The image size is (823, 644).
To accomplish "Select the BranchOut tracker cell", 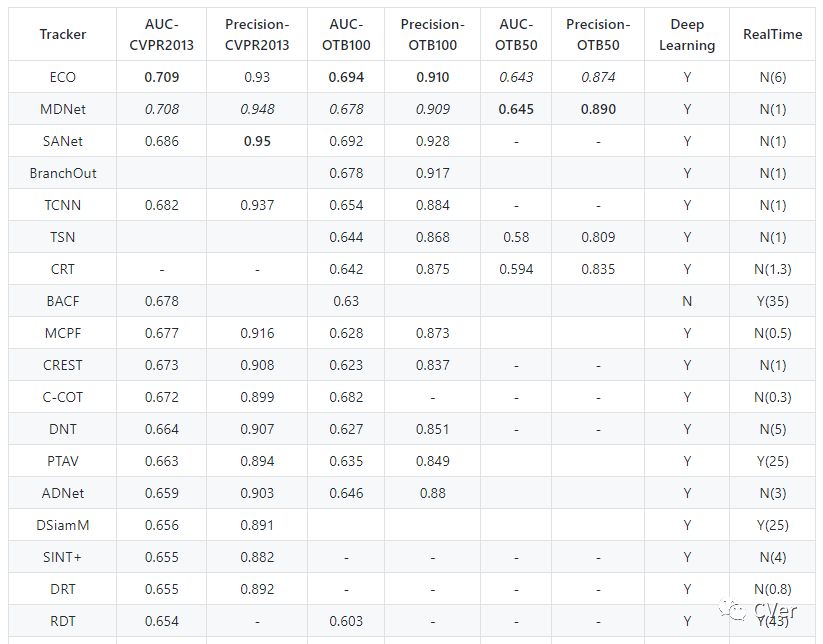I will point(62,173).
